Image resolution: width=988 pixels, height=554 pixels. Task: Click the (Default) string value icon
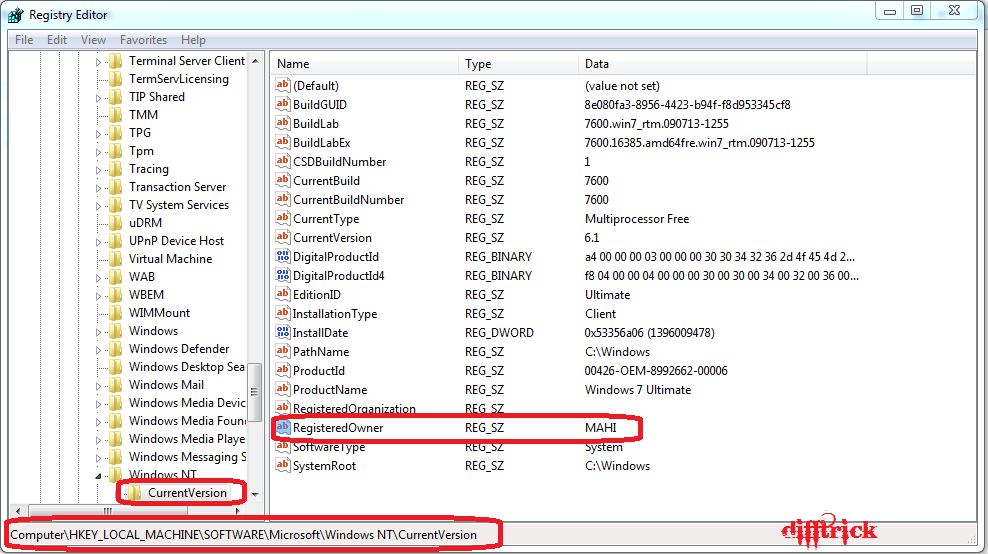pyautogui.click(x=283, y=85)
